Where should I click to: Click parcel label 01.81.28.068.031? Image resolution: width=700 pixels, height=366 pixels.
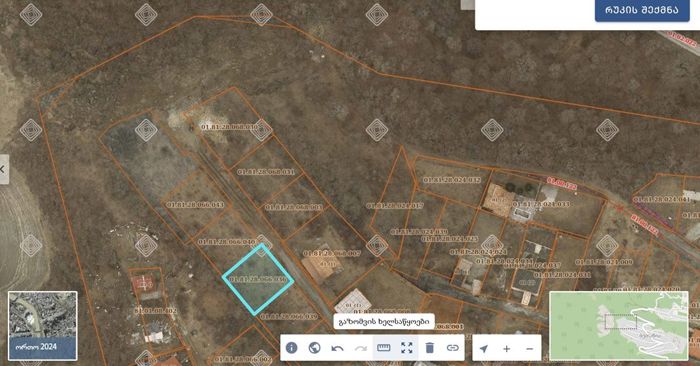[266, 172]
